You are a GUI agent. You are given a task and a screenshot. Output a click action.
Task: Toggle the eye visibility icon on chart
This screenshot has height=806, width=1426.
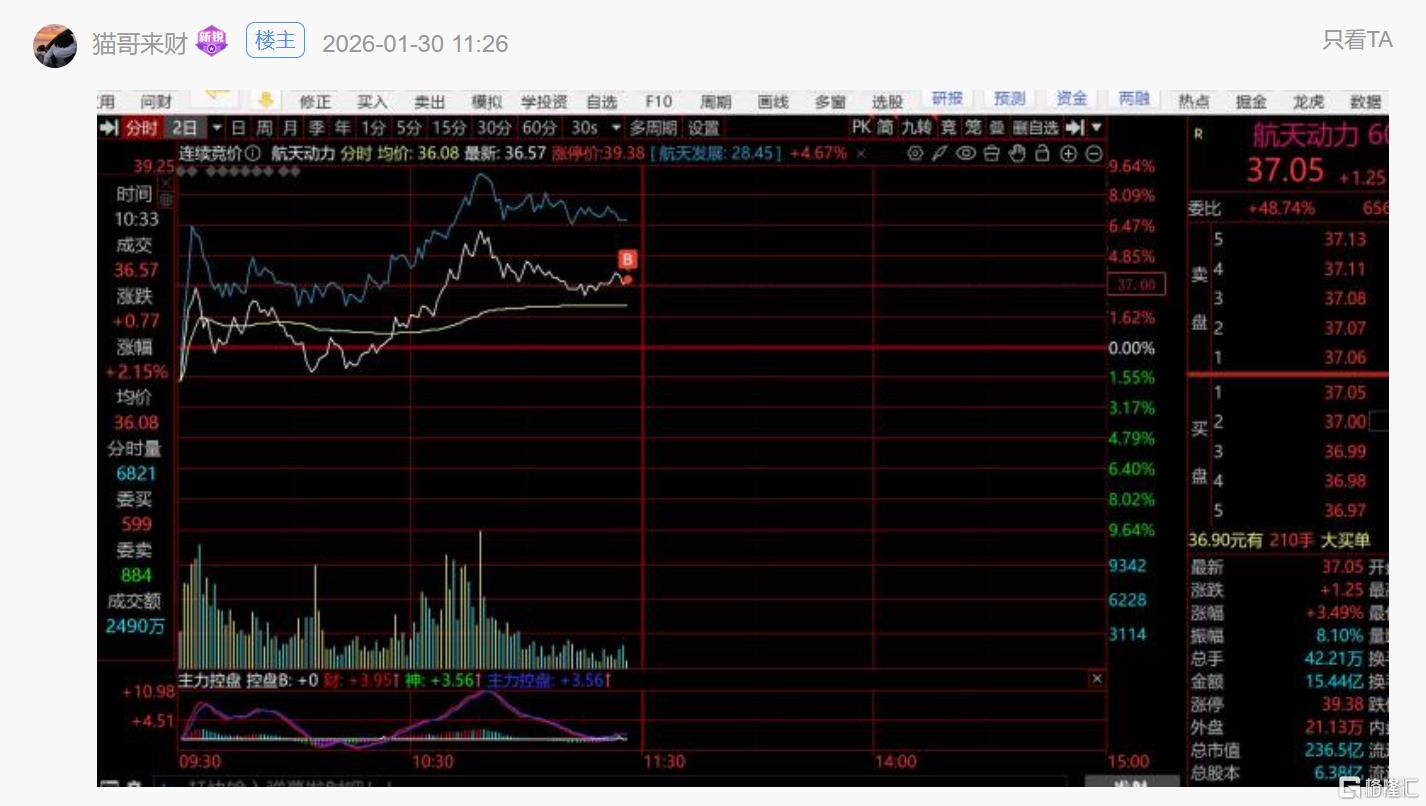point(965,153)
